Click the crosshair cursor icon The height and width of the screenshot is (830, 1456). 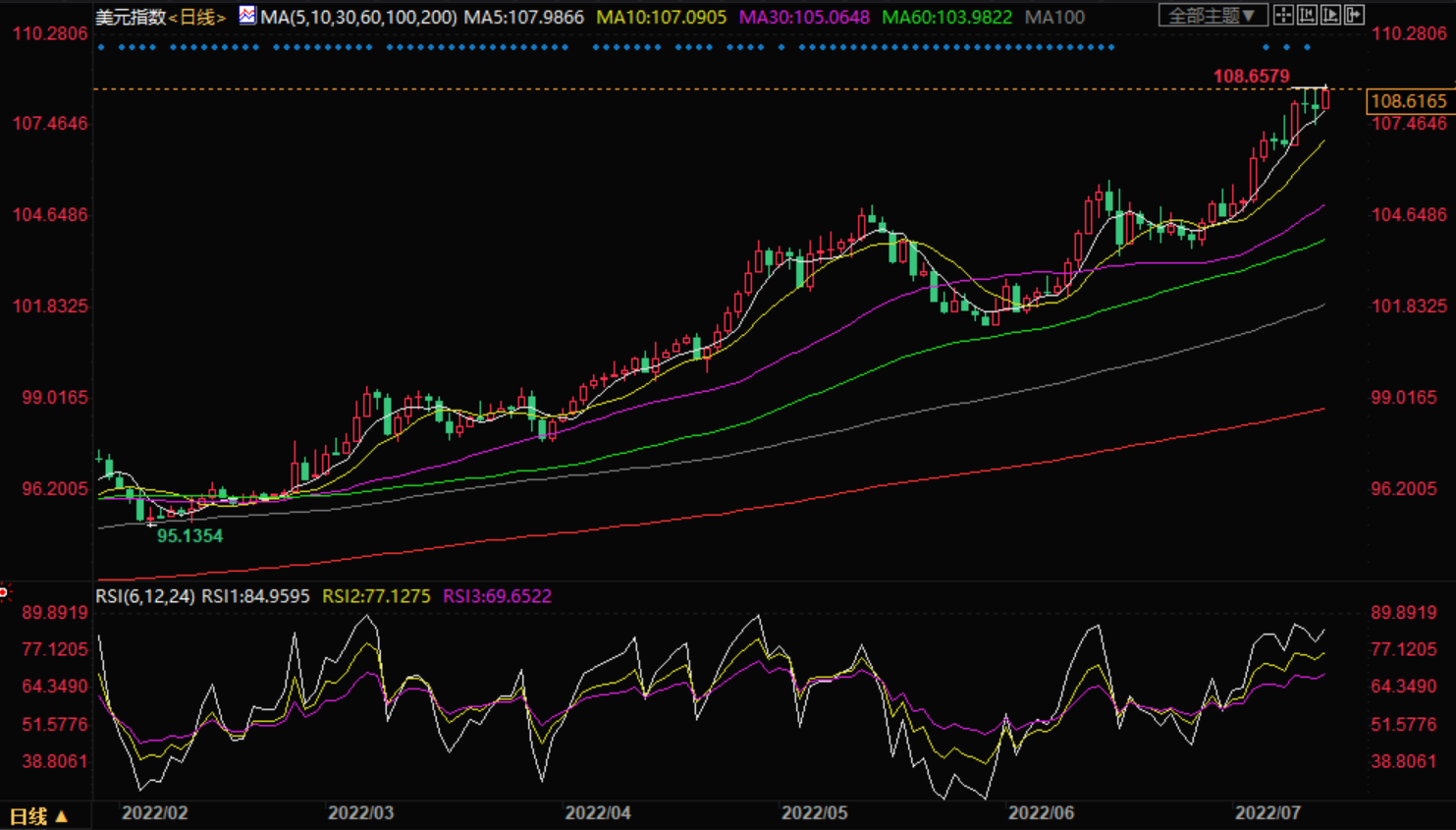(x=1283, y=15)
